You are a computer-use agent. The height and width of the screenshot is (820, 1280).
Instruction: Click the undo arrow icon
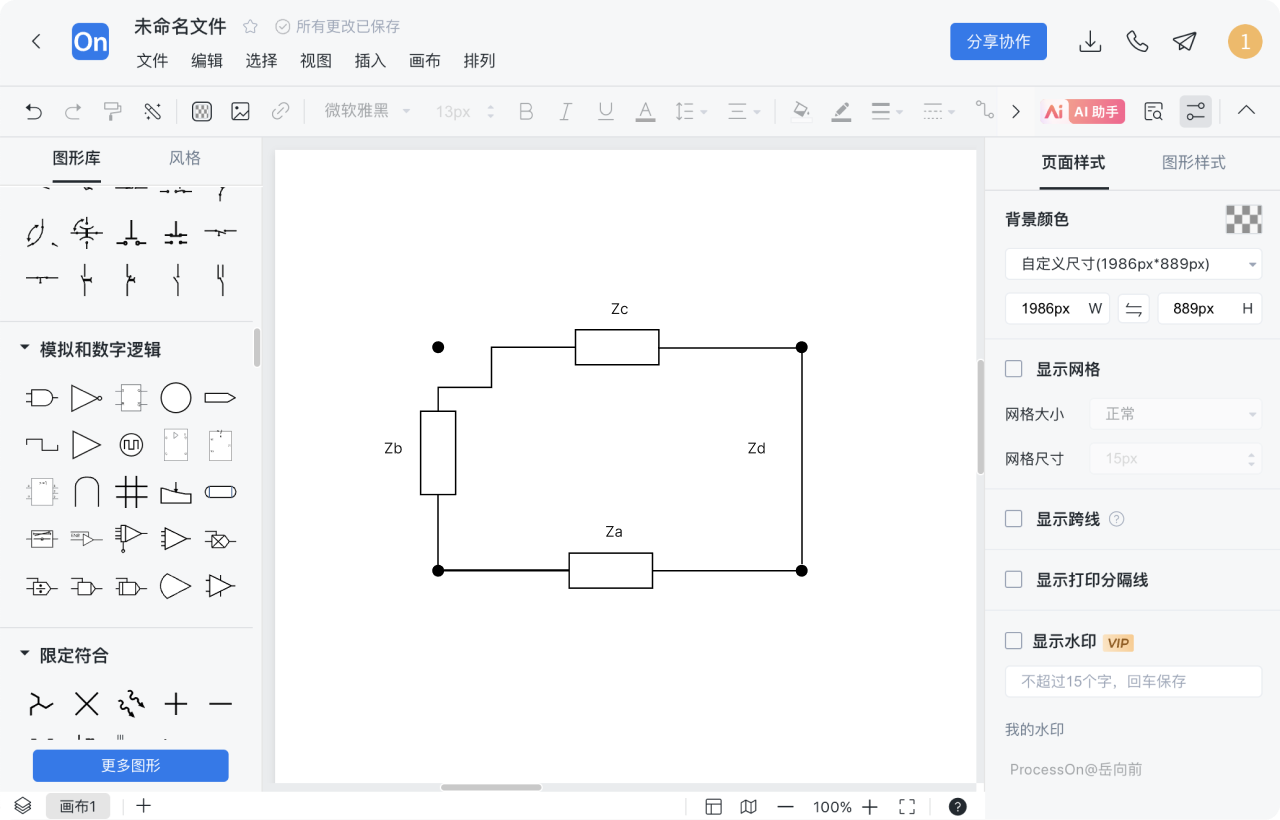coord(34,112)
